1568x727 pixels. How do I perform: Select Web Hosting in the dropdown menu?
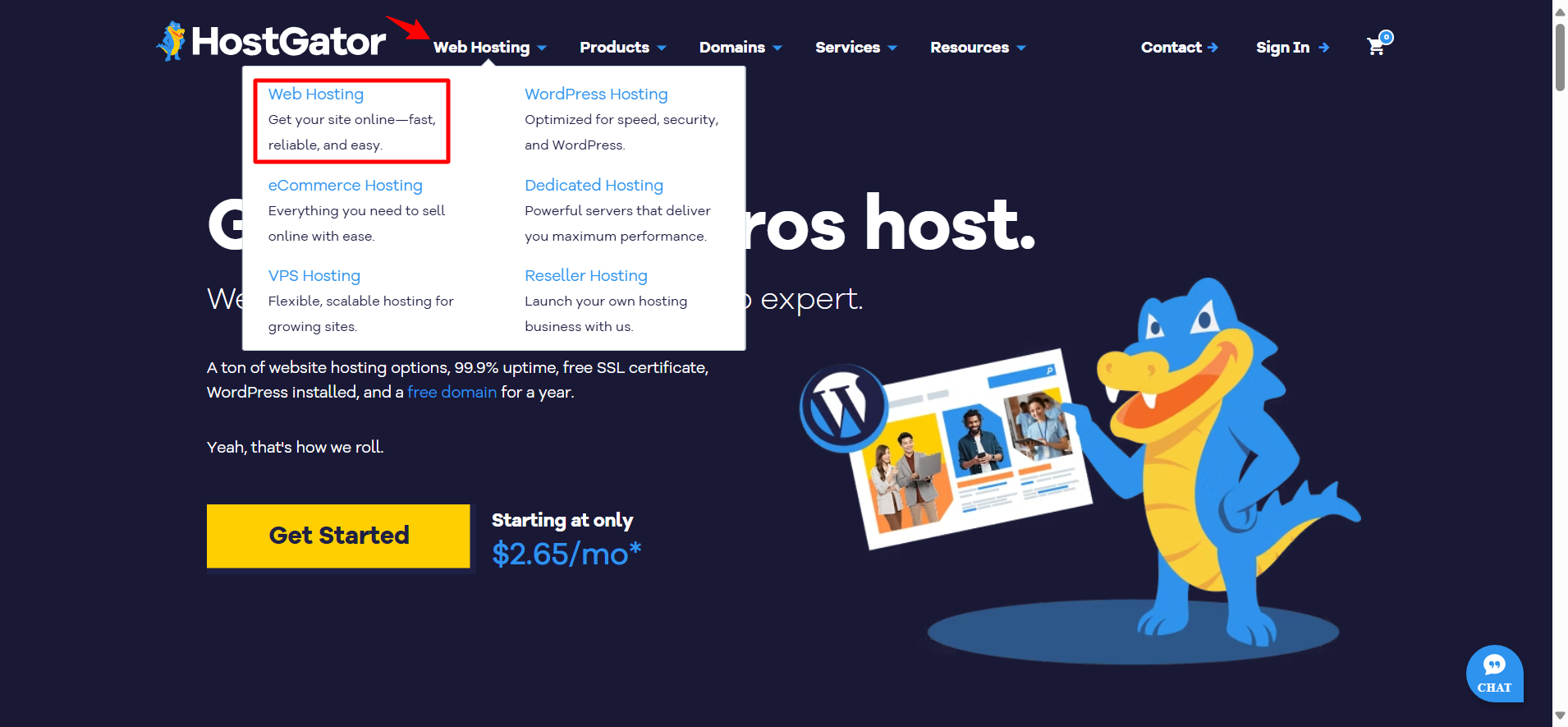316,94
